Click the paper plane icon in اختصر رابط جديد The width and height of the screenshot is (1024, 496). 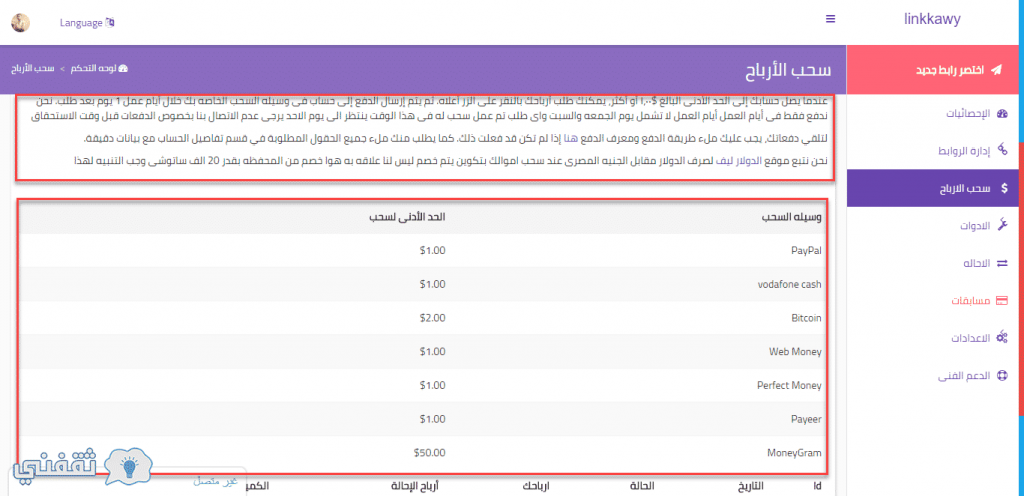[996, 70]
